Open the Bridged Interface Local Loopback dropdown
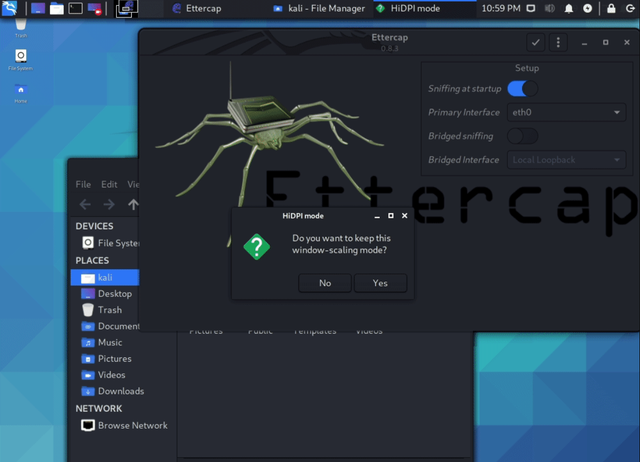Screen dimensions: 640x462 tap(567, 160)
